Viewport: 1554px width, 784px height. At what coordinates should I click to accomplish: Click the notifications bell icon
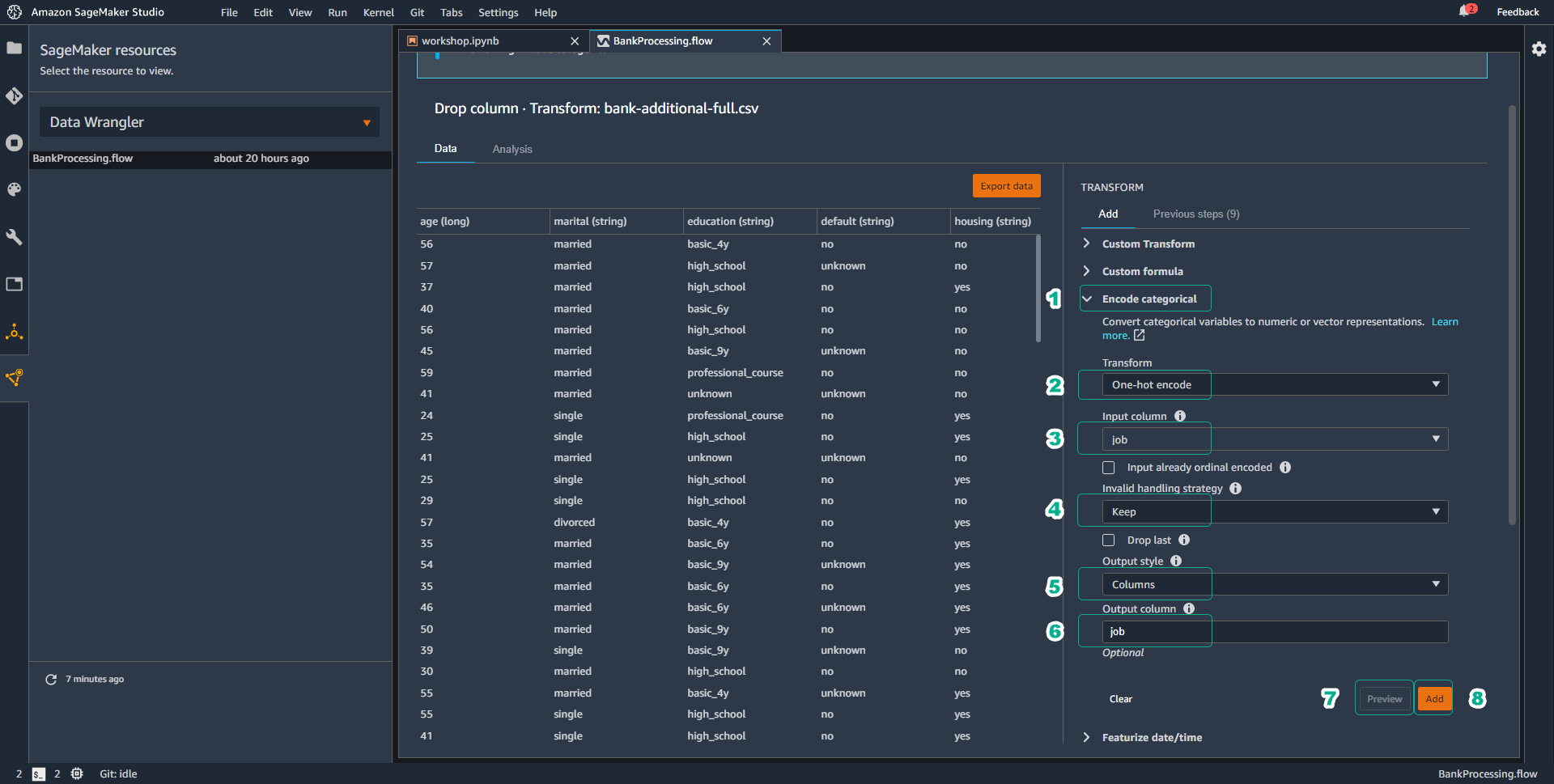coord(1465,11)
